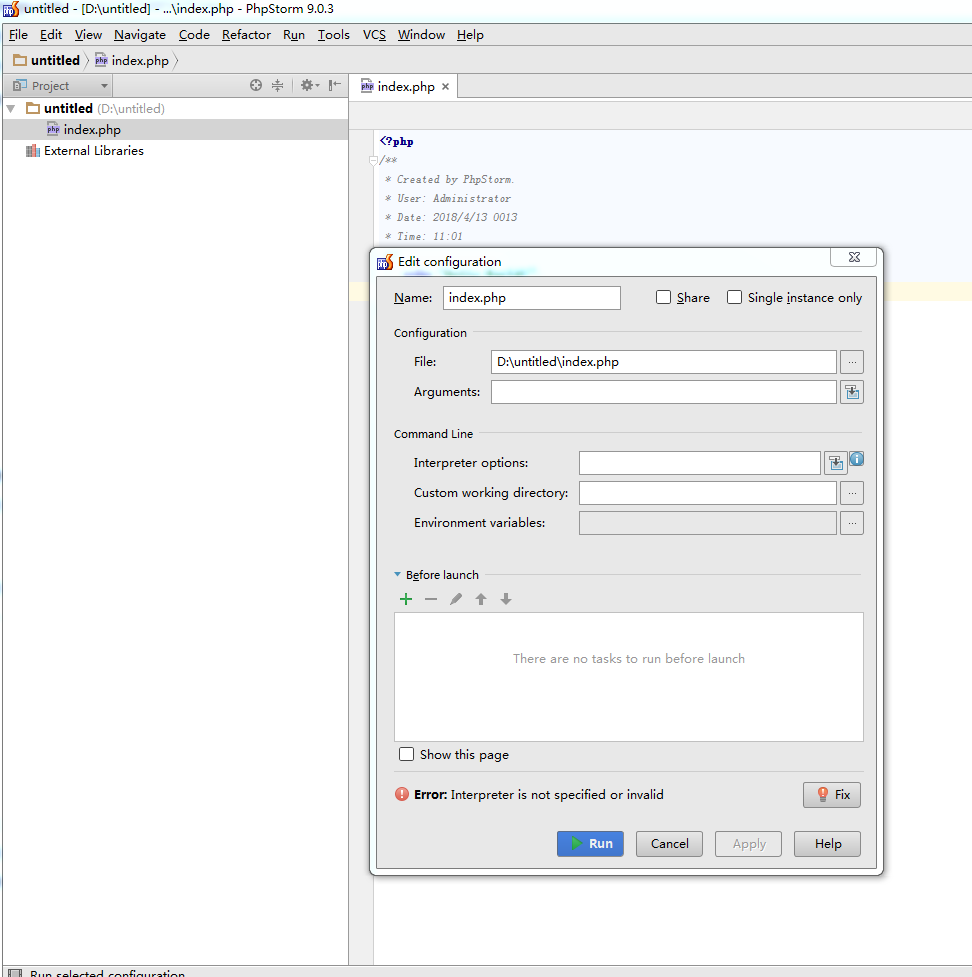Select External Libraries in Project tree
This screenshot has height=977, width=972.
click(93, 151)
